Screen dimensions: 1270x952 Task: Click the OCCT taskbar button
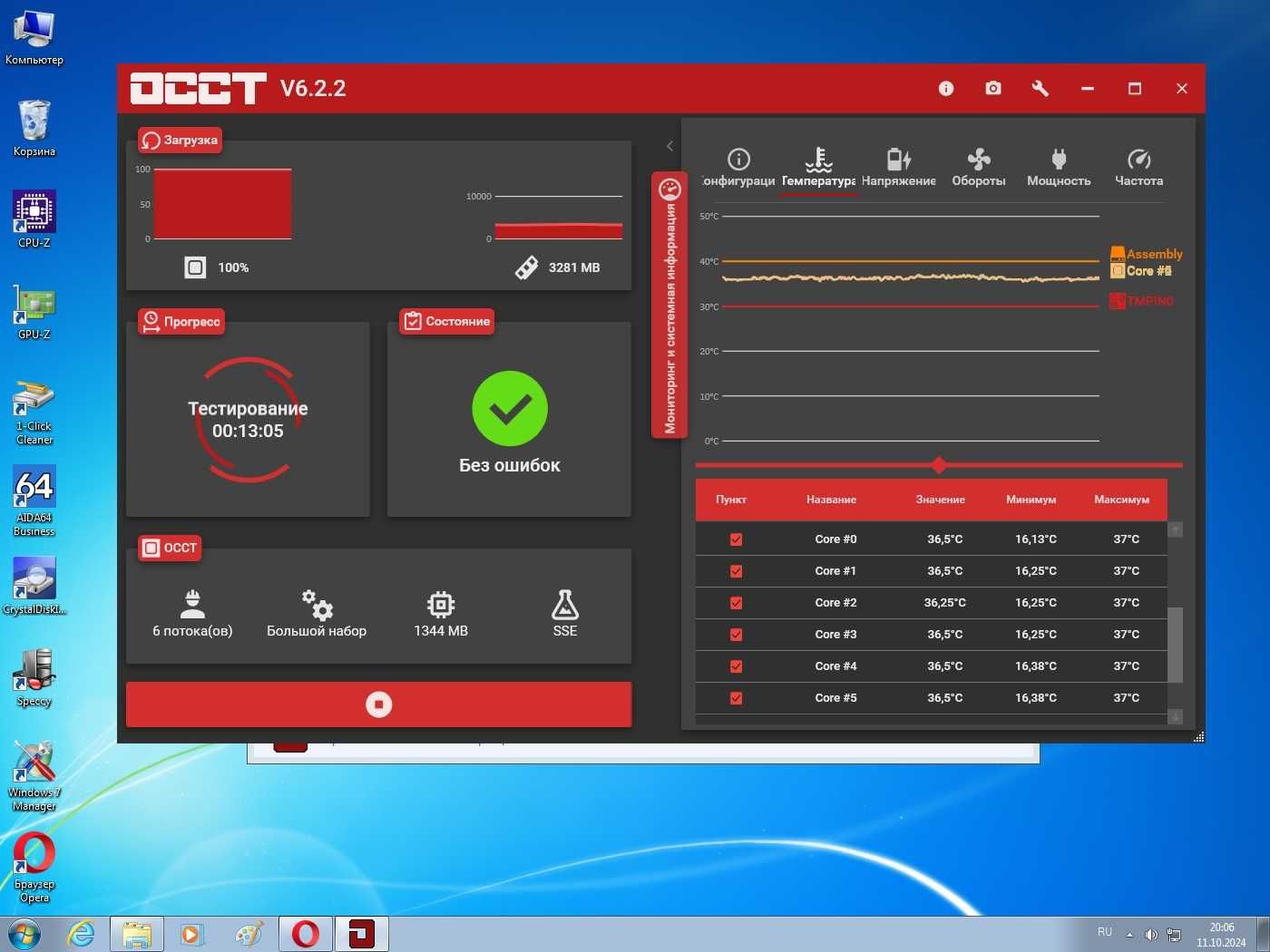(362, 934)
